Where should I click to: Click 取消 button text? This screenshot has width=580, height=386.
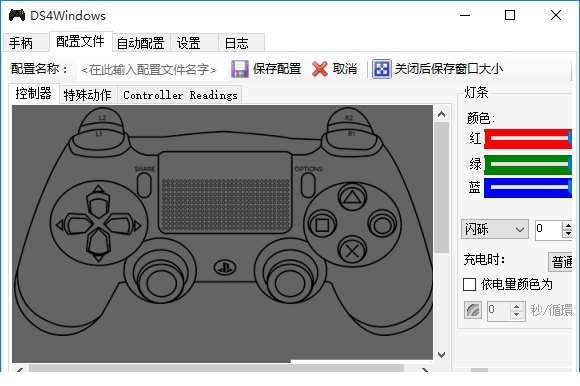pos(345,69)
